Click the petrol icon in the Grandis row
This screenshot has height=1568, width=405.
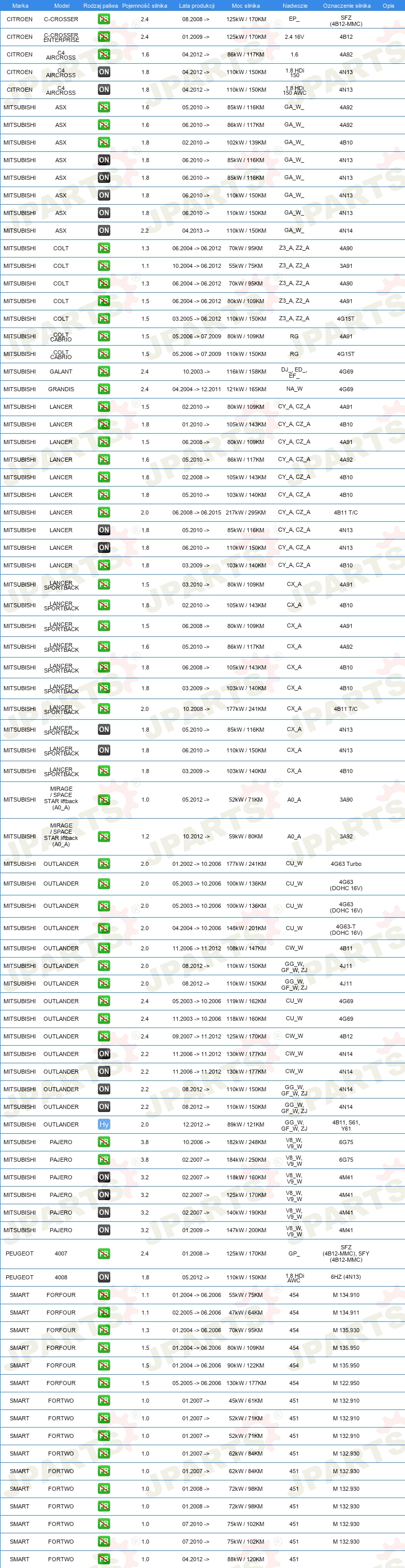click(104, 389)
